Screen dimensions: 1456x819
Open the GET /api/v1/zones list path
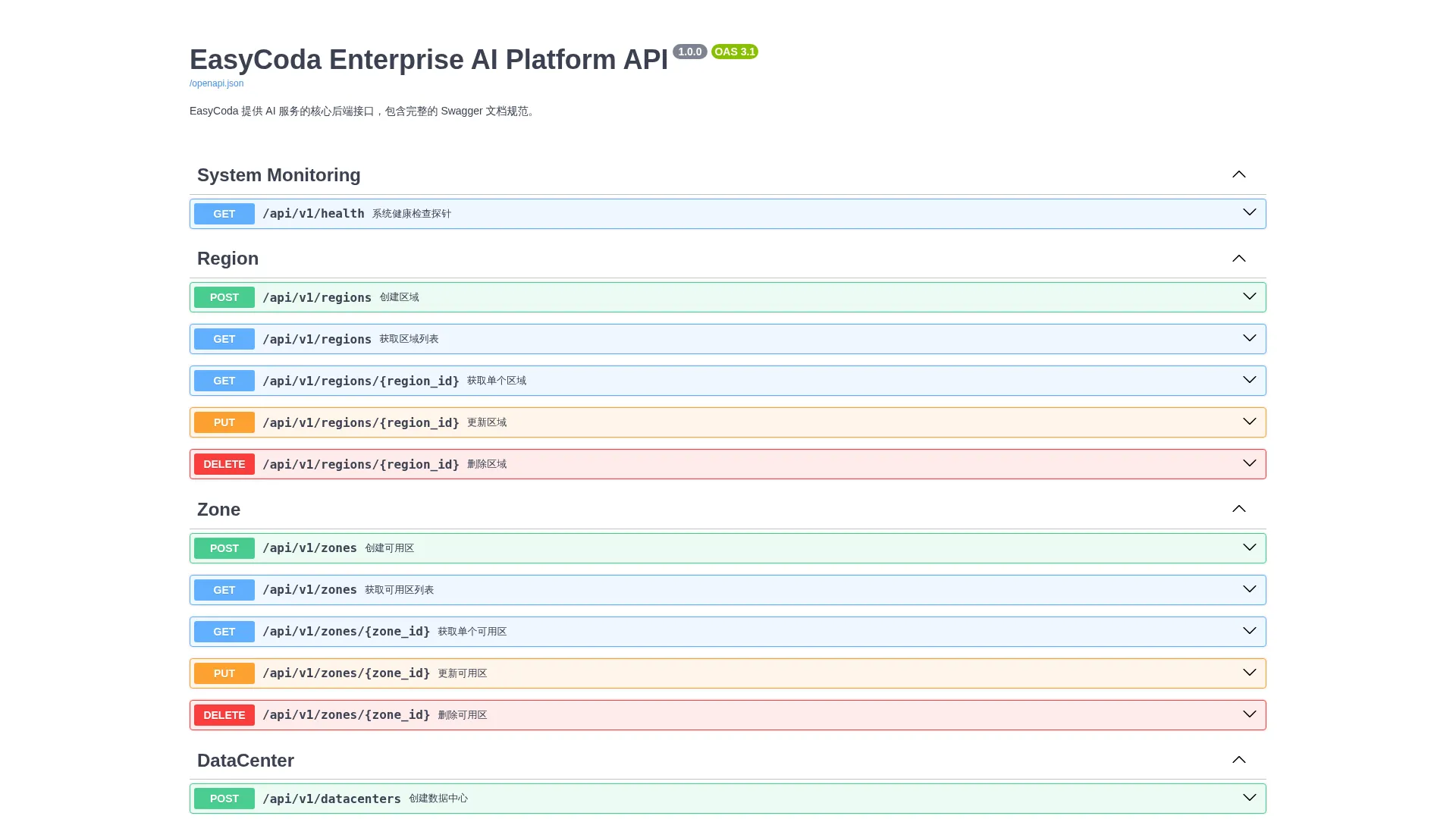coord(309,590)
